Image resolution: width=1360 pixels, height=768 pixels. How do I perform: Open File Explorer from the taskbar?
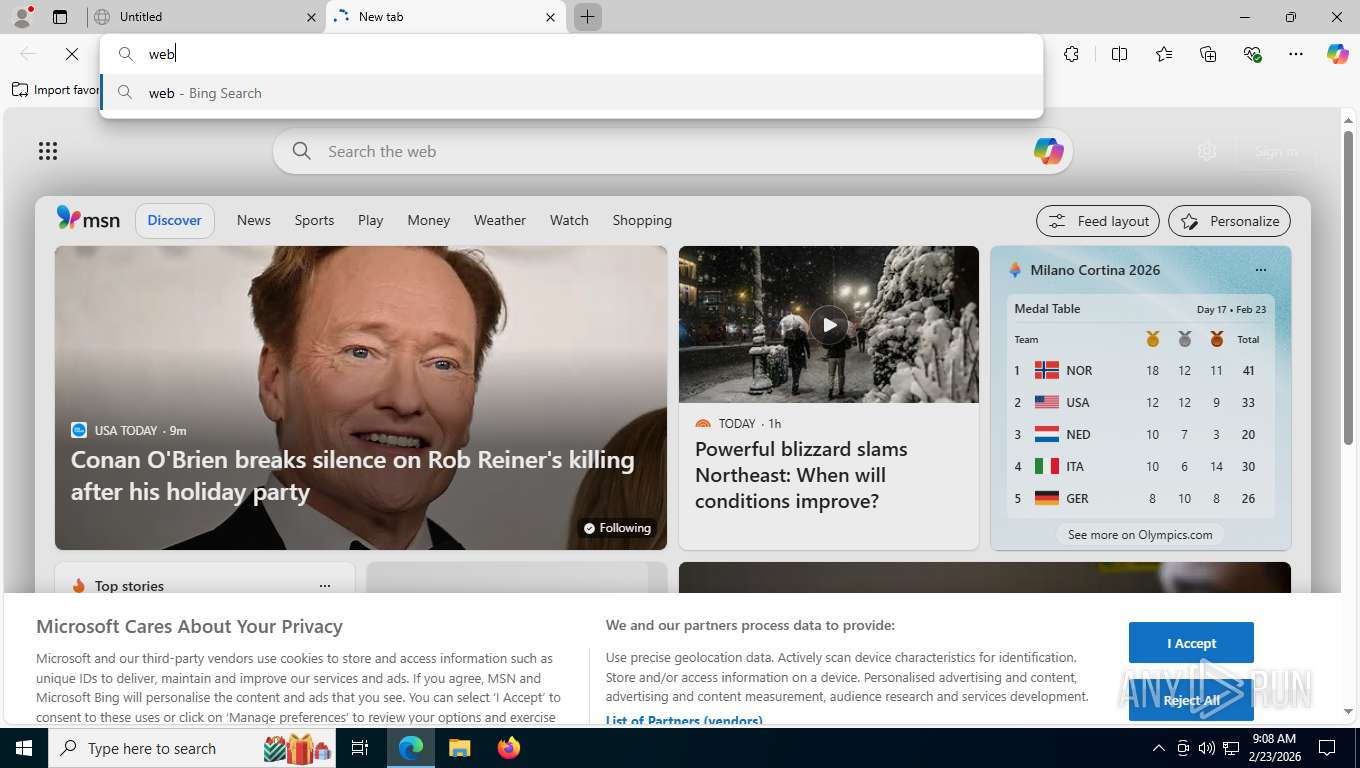pyautogui.click(x=459, y=748)
